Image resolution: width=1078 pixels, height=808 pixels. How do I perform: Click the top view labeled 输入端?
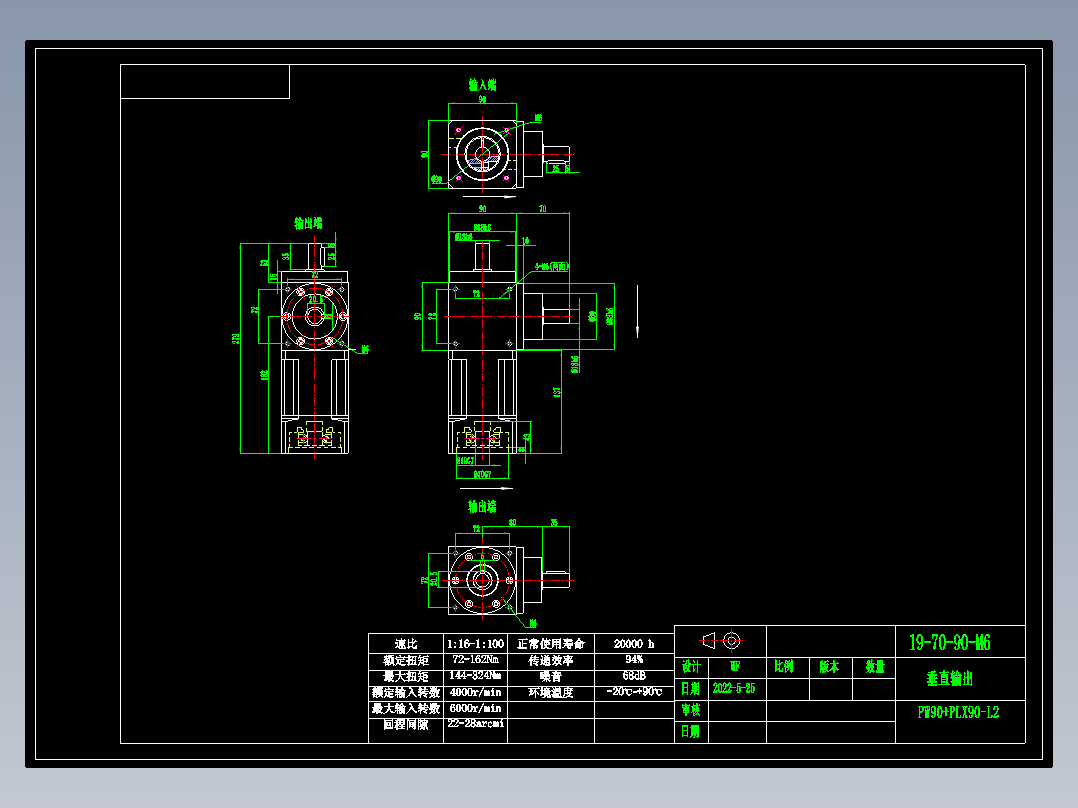[483, 152]
